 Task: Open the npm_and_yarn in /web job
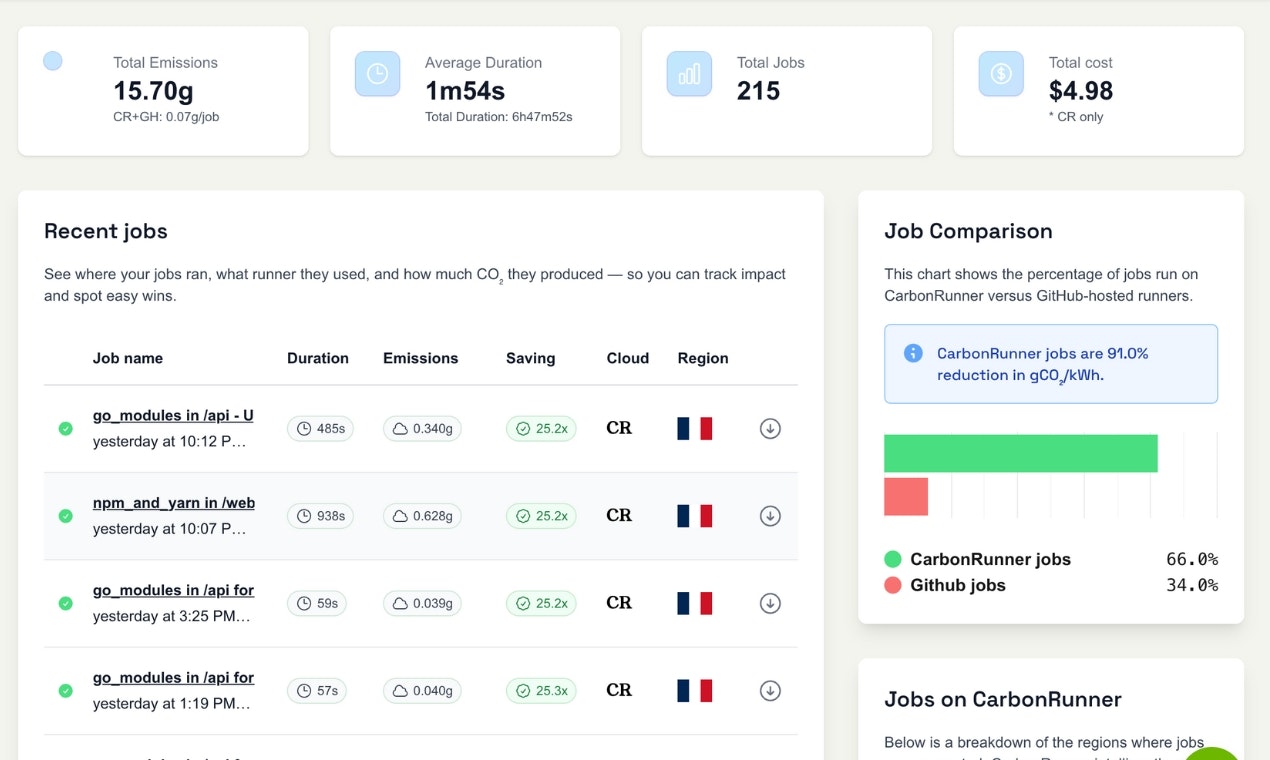[174, 503]
